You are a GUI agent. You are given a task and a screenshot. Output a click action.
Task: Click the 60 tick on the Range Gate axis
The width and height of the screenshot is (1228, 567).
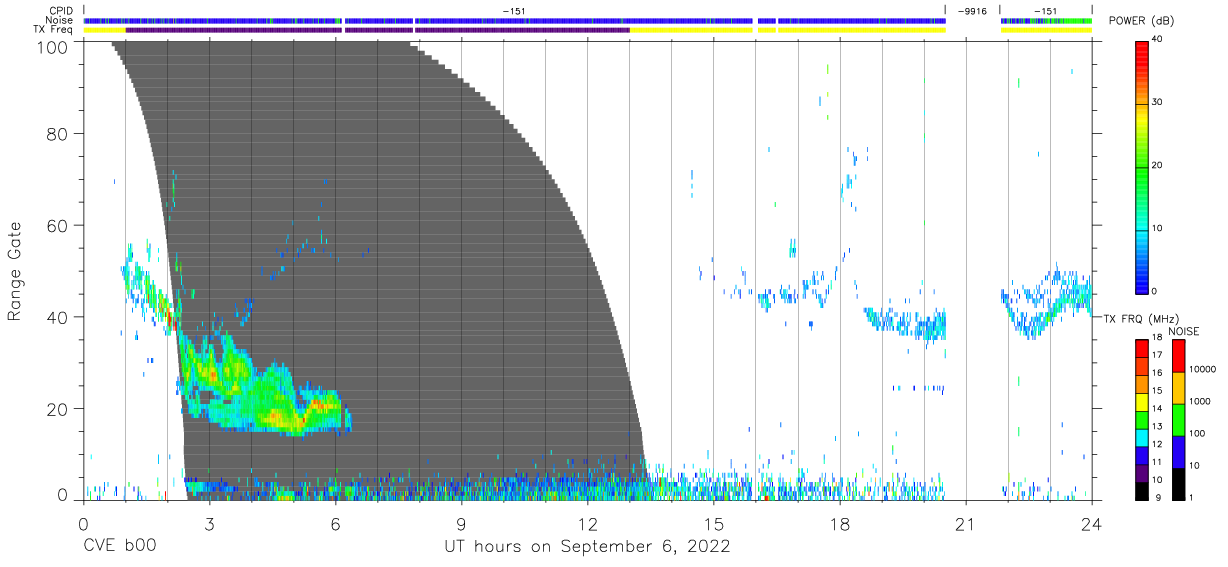point(58,225)
